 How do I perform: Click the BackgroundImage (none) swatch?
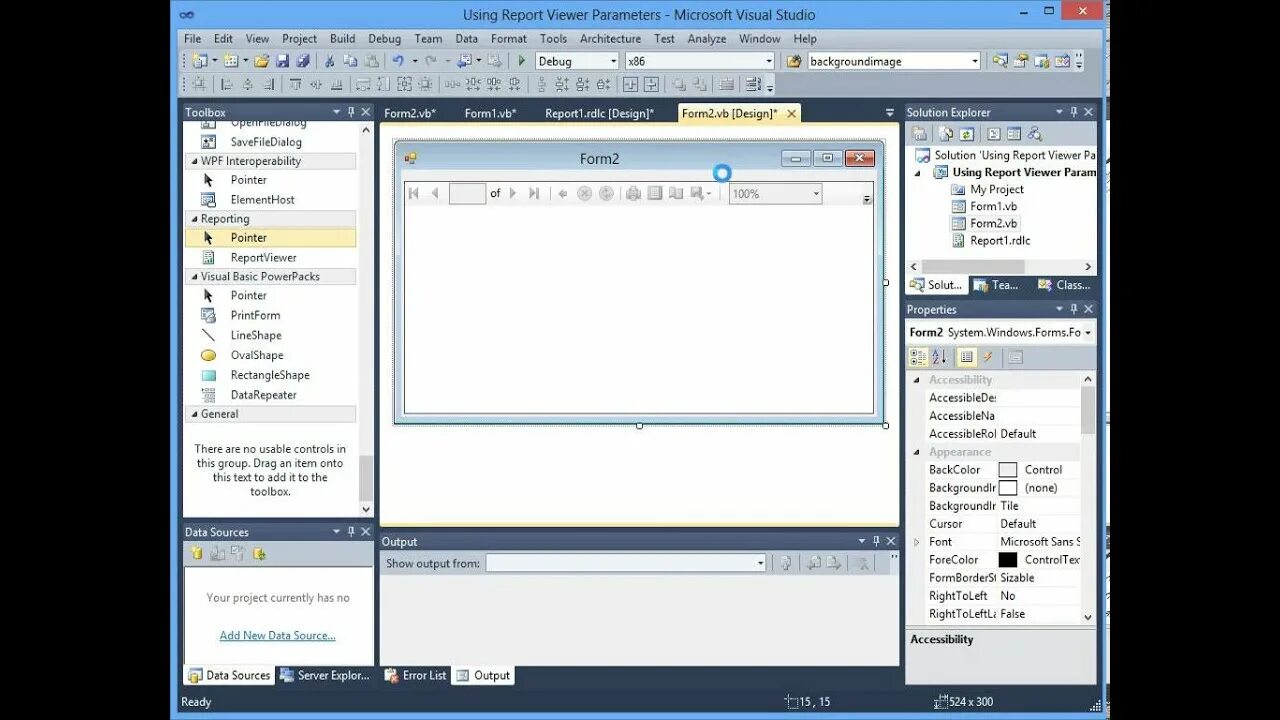[x=1008, y=488]
